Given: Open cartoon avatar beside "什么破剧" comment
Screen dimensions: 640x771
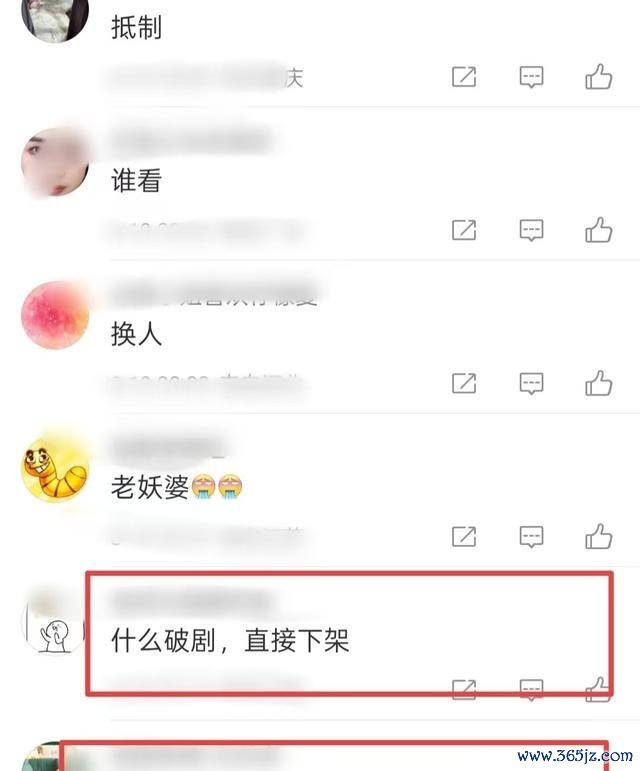Looking at the screenshot, I should point(55,621).
